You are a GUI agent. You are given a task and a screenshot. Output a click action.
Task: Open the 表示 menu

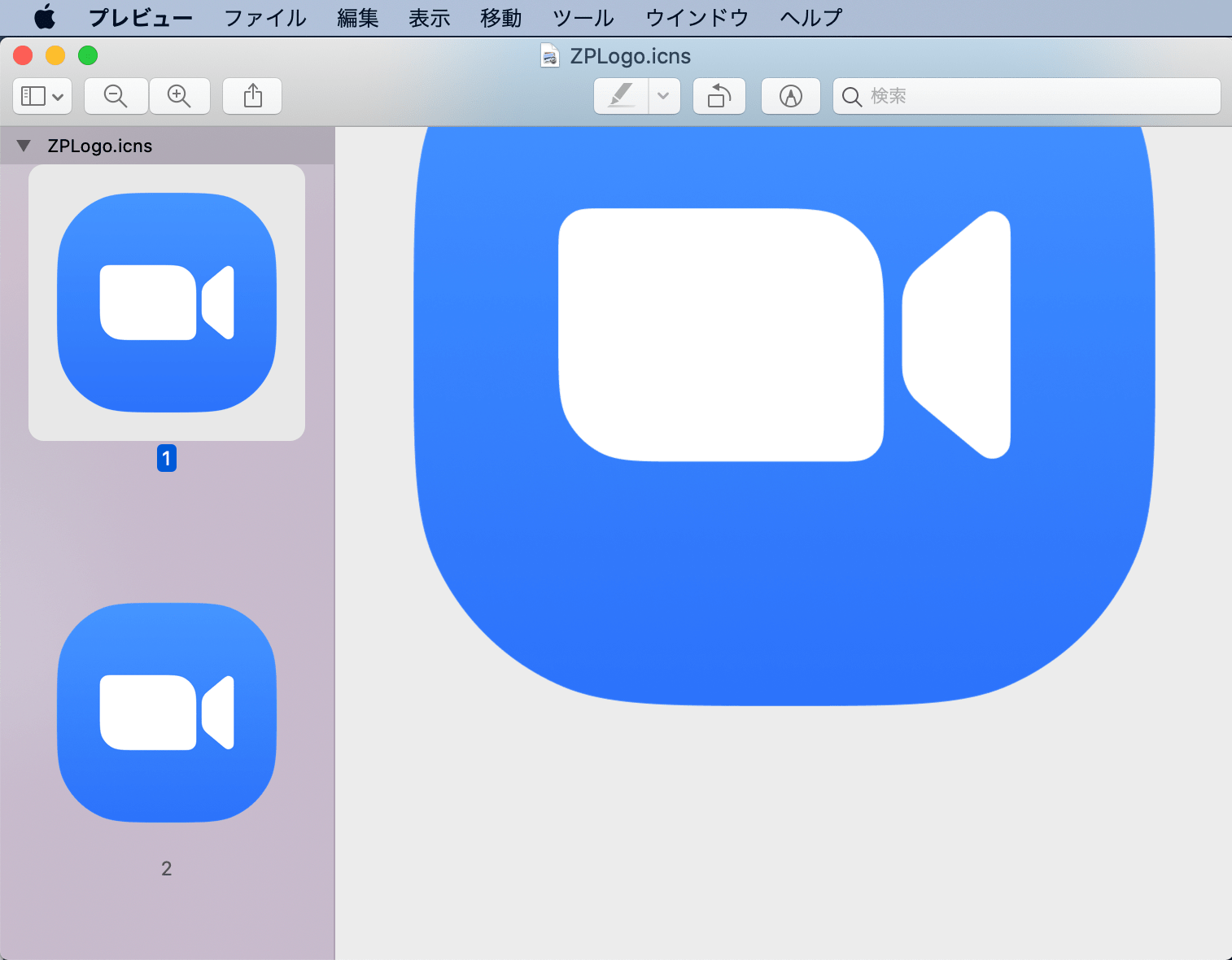pyautogui.click(x=430, y=18)
